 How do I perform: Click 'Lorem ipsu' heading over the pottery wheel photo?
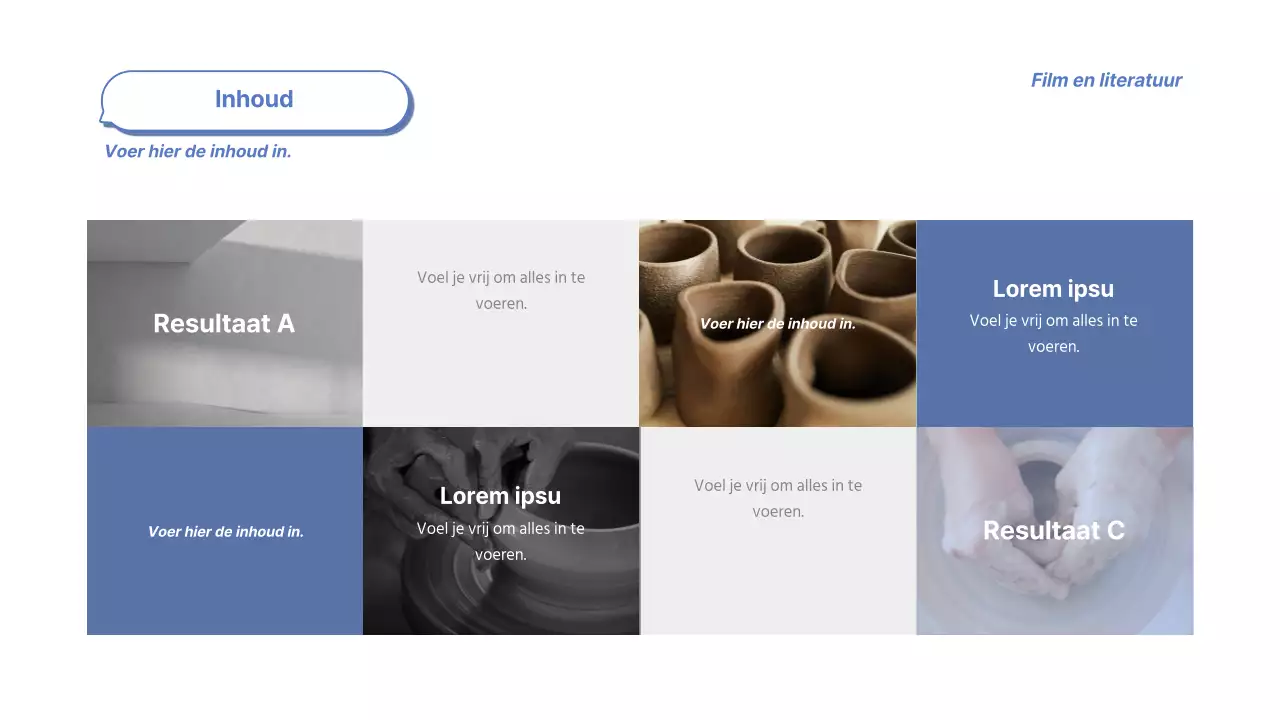[500, 496]
